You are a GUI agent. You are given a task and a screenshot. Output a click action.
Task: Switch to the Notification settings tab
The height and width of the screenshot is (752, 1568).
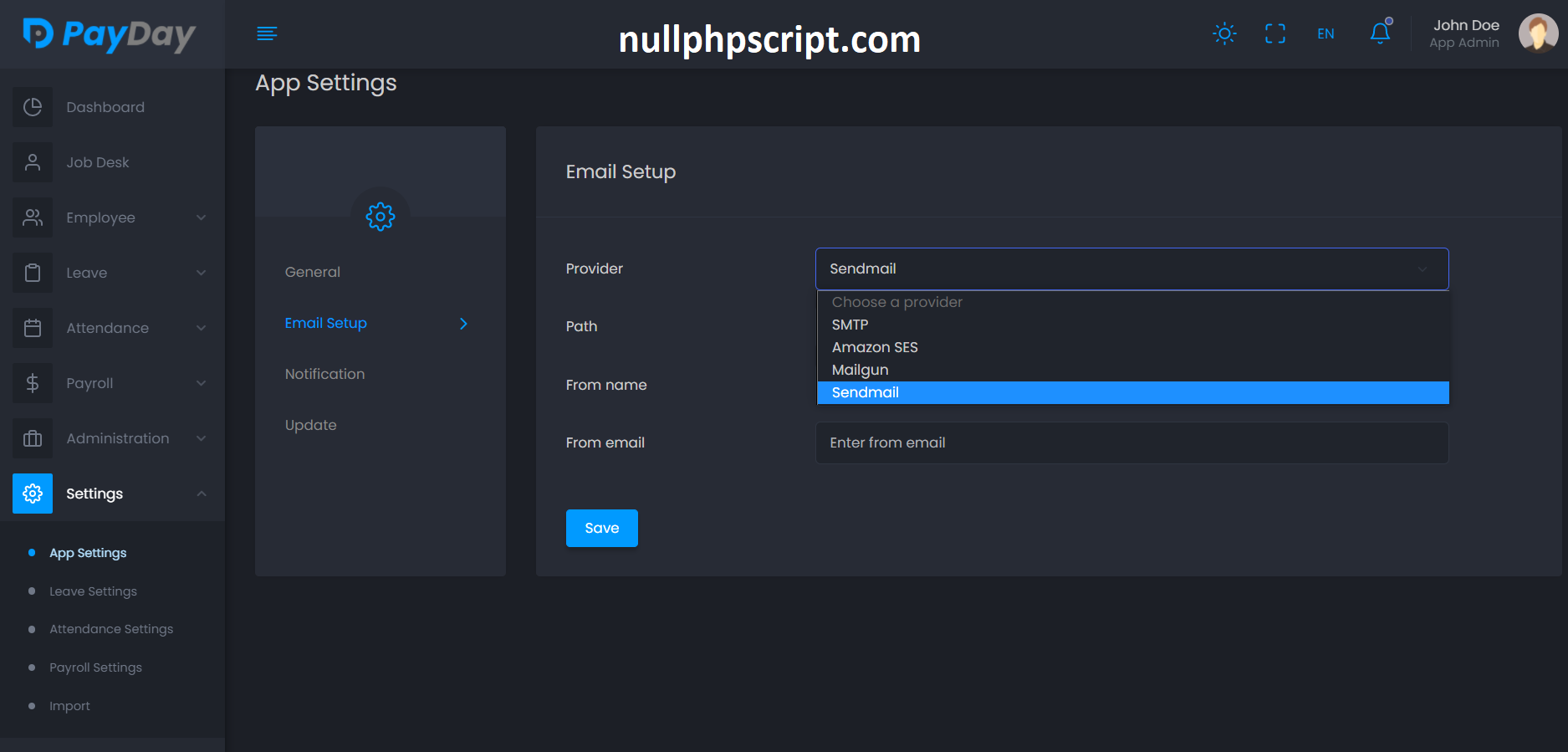pos(324,374)
